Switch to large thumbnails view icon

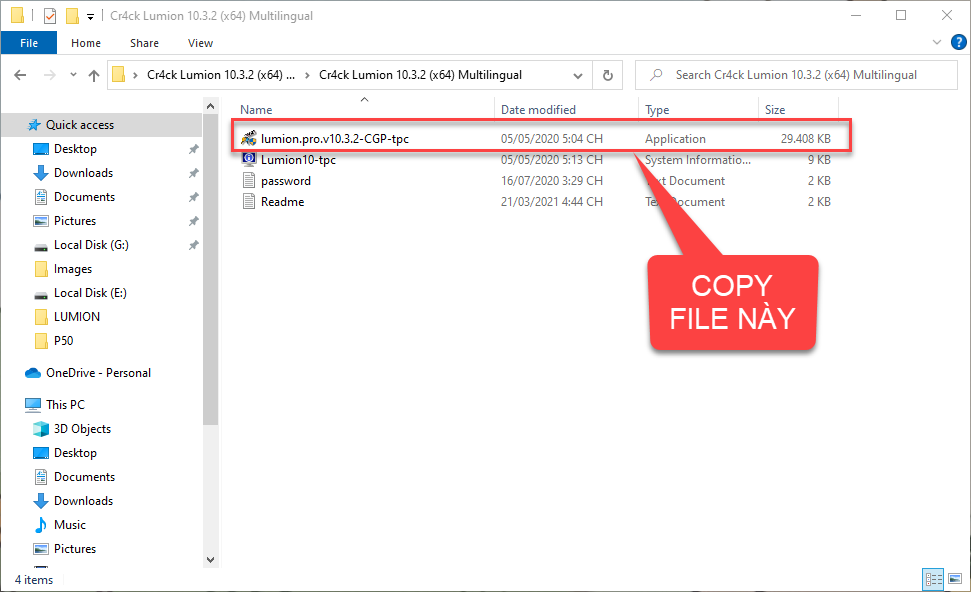953,579
